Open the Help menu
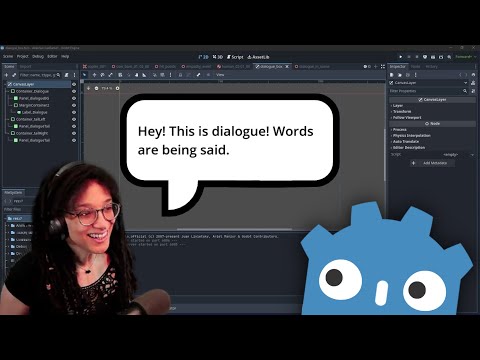 (65, 56)
